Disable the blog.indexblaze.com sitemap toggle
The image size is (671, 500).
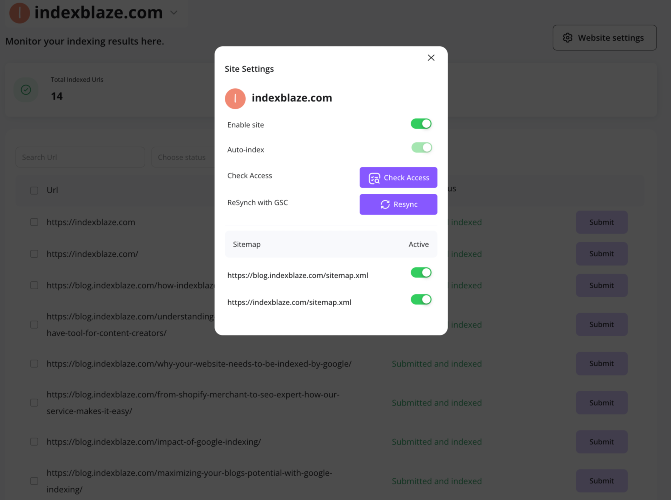421,273
